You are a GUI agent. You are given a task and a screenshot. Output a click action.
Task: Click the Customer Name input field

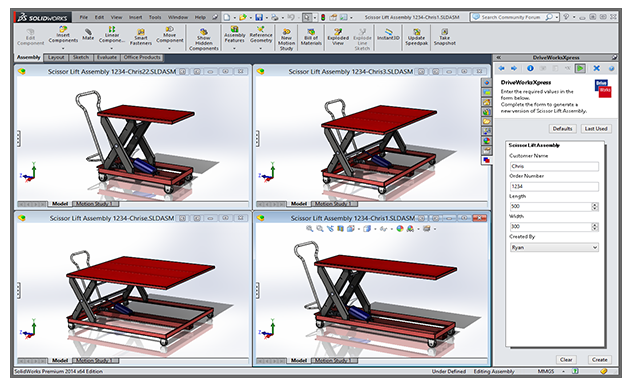[554, 166]
